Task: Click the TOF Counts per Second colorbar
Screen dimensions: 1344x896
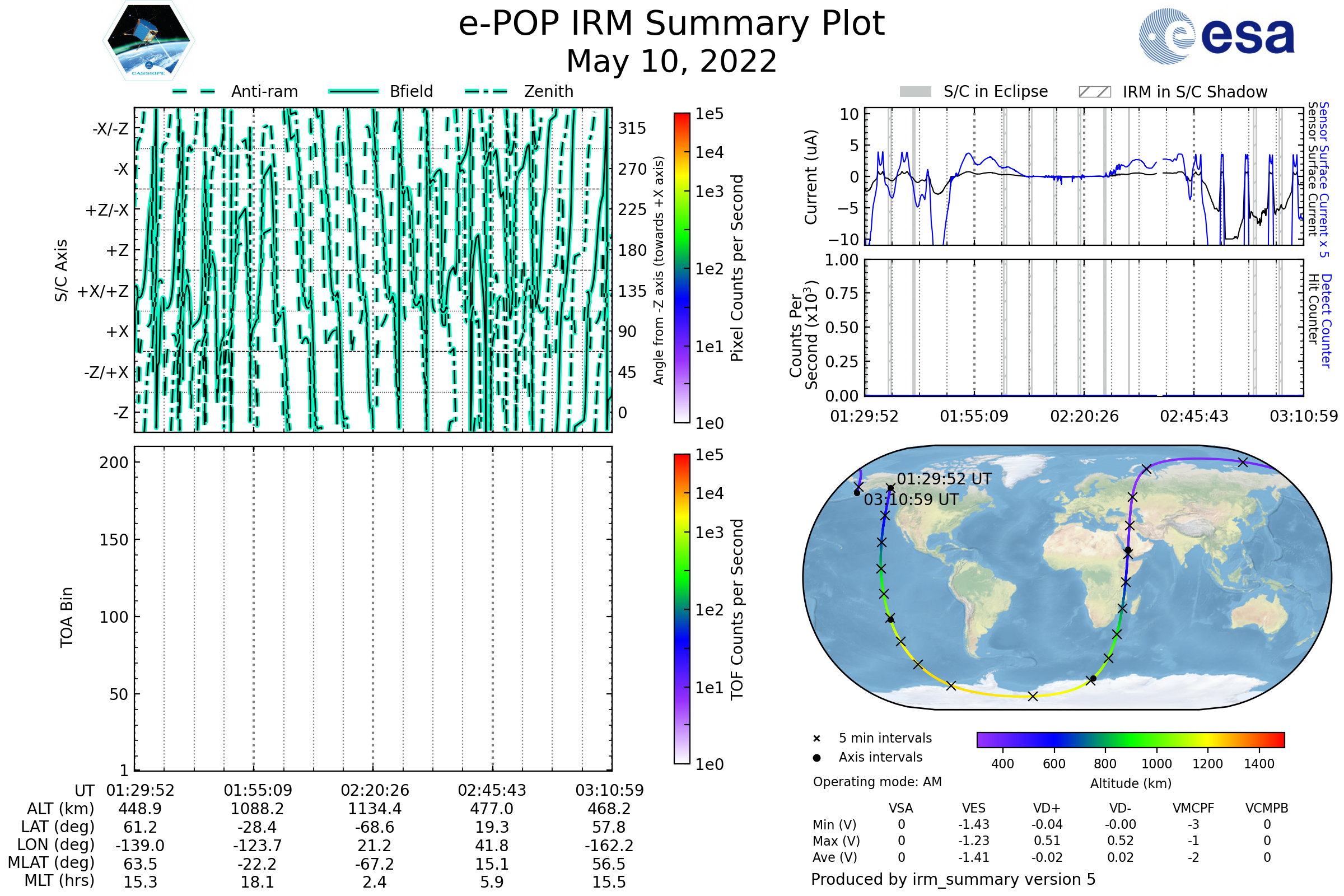Action: click(682, 609)
